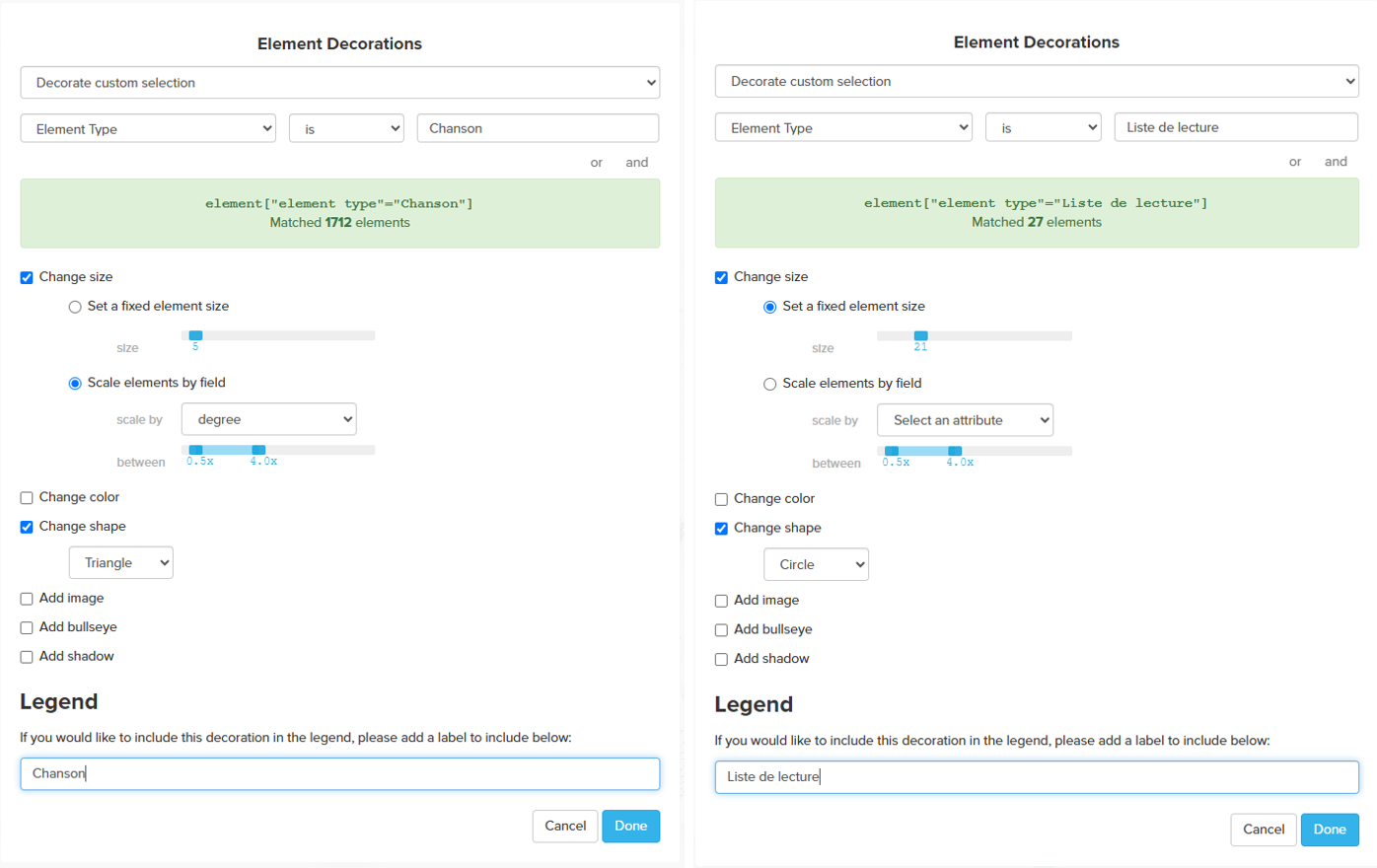Toggle Change shape in Liste de lecture panel
Viewport: 1377px width, 868px height.
721,529
